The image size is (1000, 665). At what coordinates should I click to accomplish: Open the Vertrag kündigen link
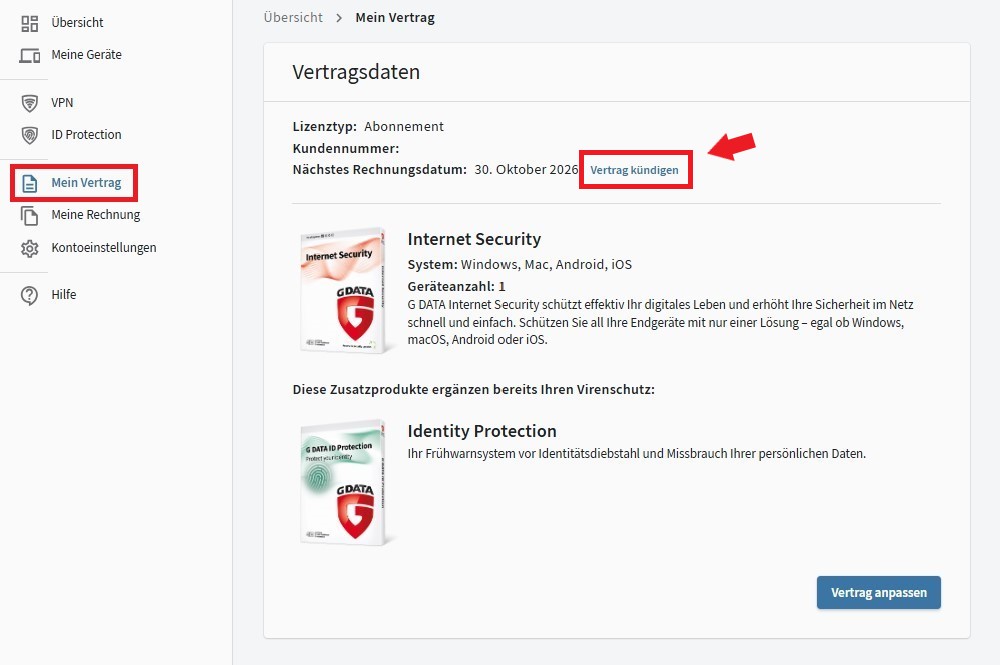coord(636,170)
